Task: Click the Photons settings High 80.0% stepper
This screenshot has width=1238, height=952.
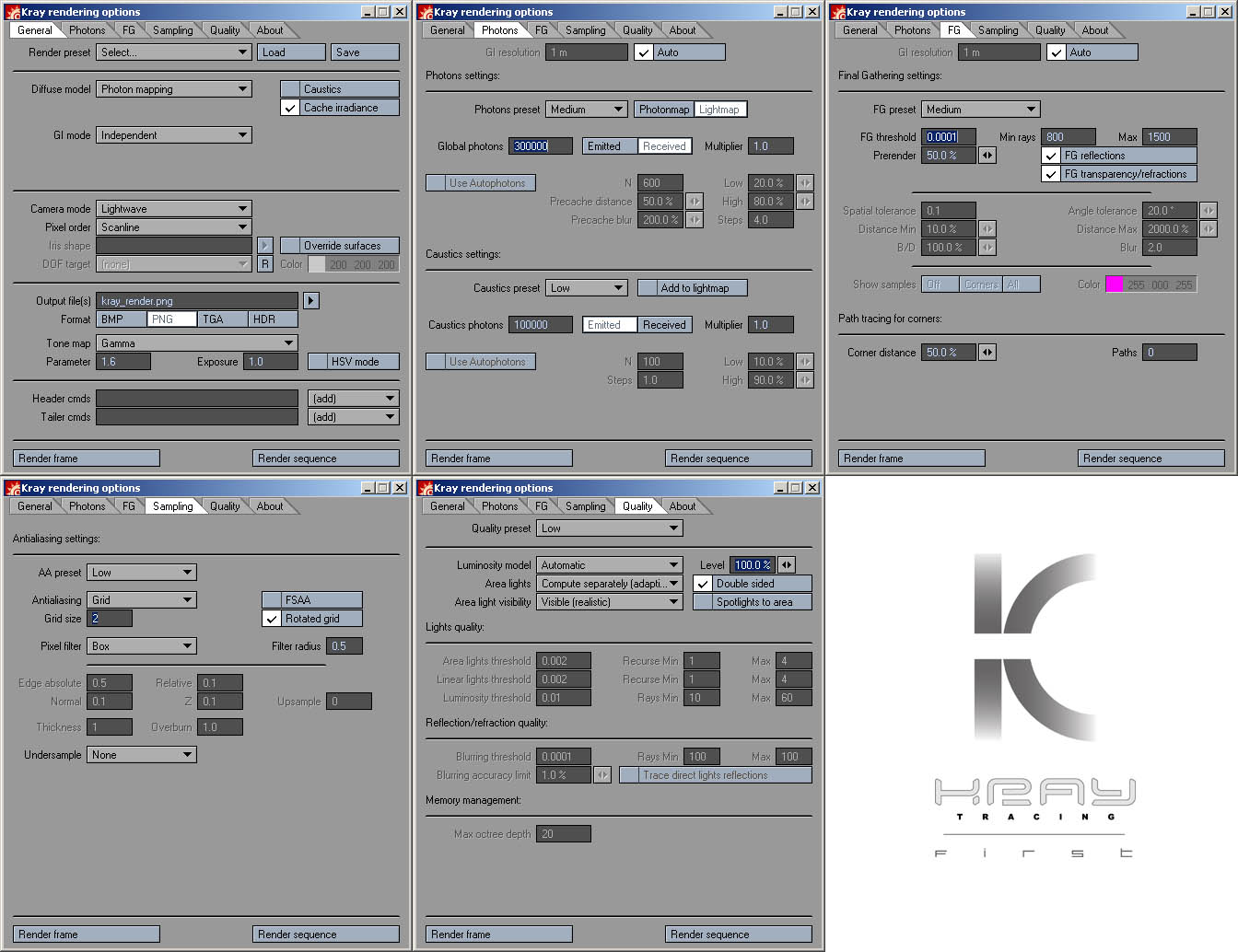Action: (x=804, y=201)
